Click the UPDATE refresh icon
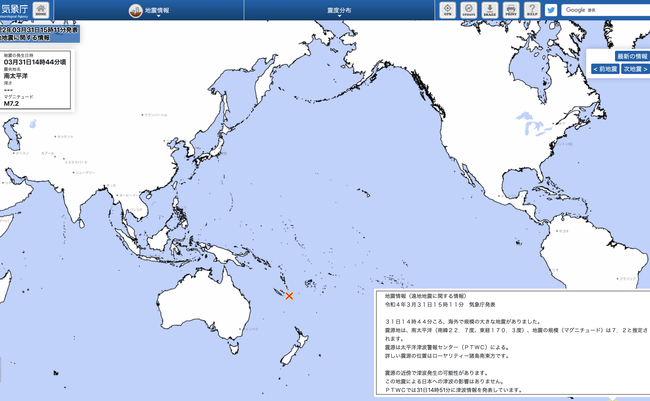650x401 pixels. tap(468, 11)
